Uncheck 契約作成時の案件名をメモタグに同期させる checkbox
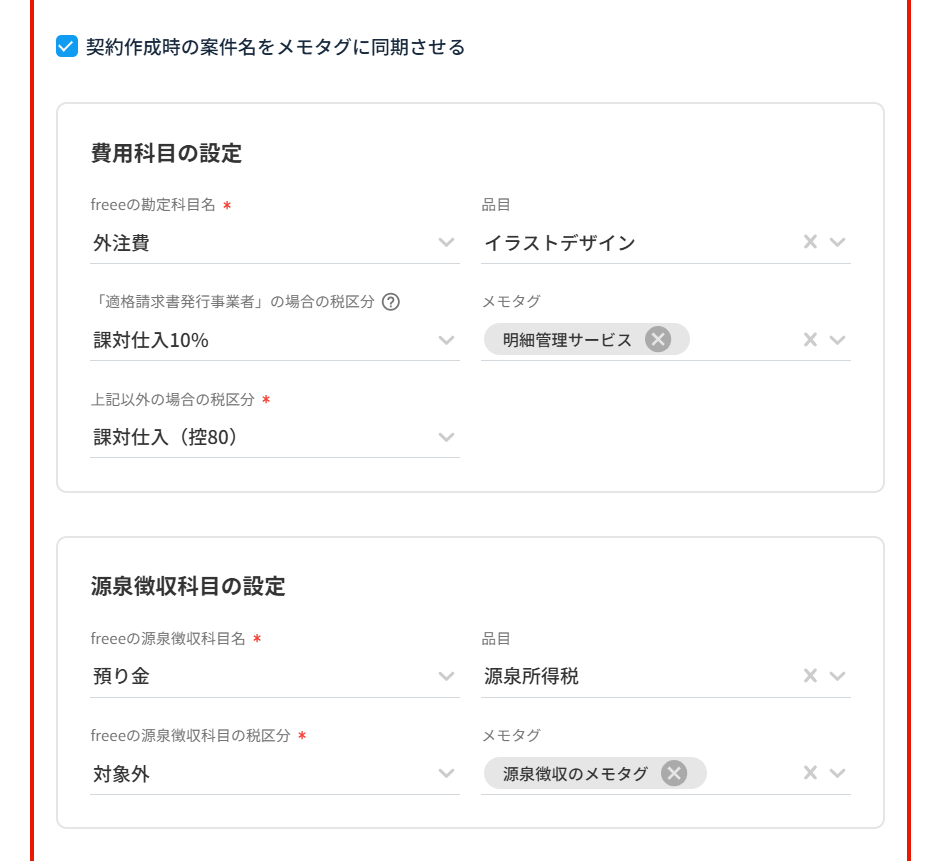This screenshot has height=861, width=935. coord(67,47)
